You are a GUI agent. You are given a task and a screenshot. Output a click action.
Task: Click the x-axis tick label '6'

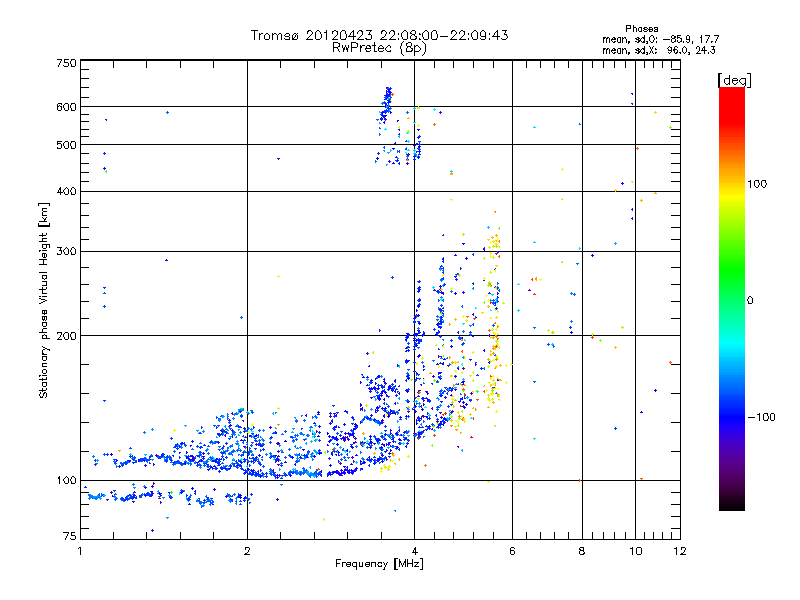[x=512, y=551]
